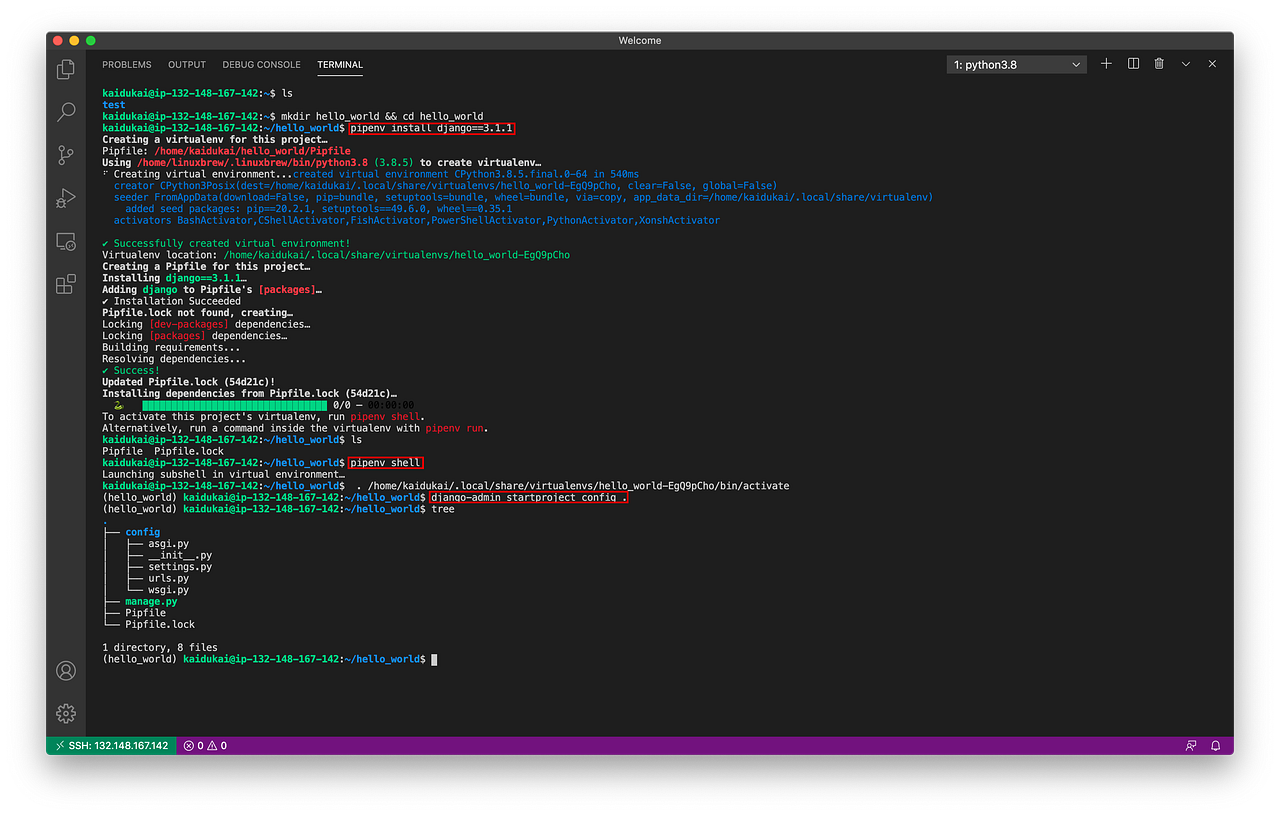Viewport: 1280px width, 816px height.
Task: Click "1 directory, 8 files" summary line
Action: pyautogui.click(x=160, y=648)
